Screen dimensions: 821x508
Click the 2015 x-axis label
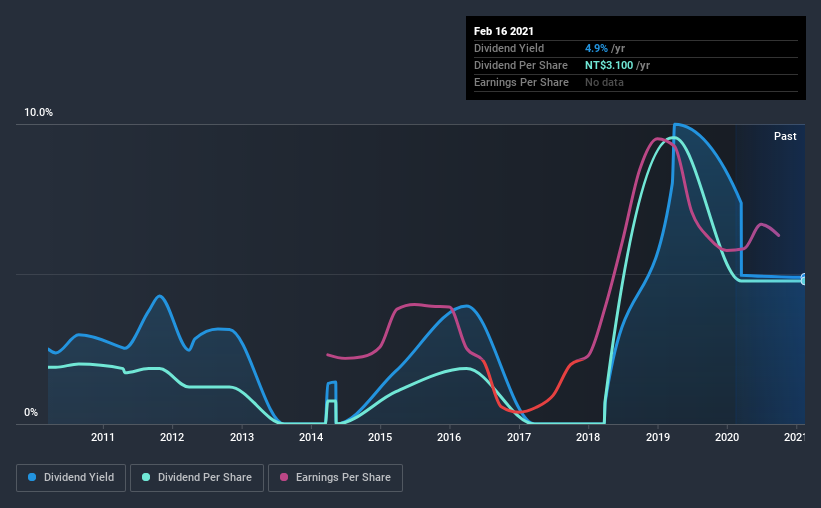click(x=380, y=437)
